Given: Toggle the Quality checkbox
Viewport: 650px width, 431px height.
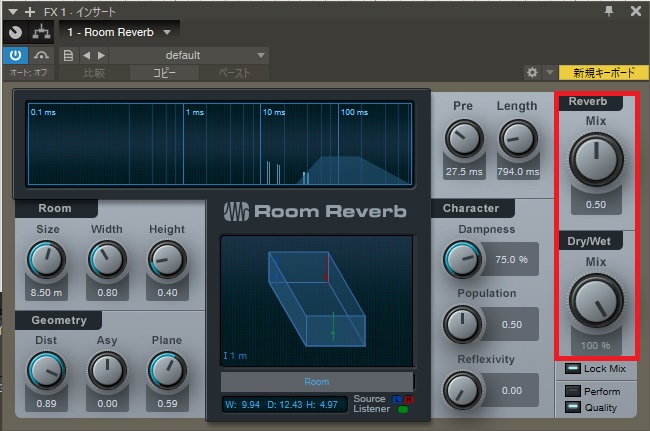Looking at the screenshot, I should click(572, 407).
